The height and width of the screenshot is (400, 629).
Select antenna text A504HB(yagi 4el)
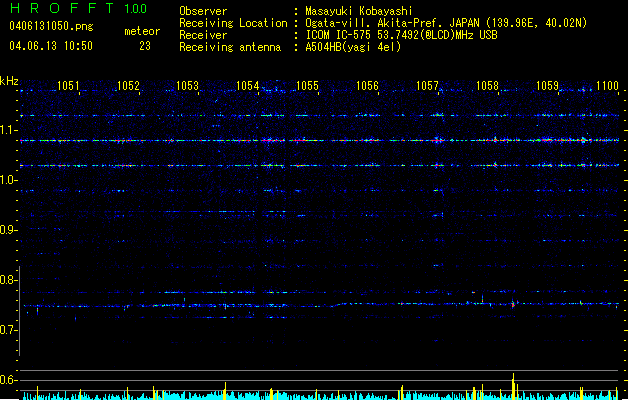coord(353,47)
